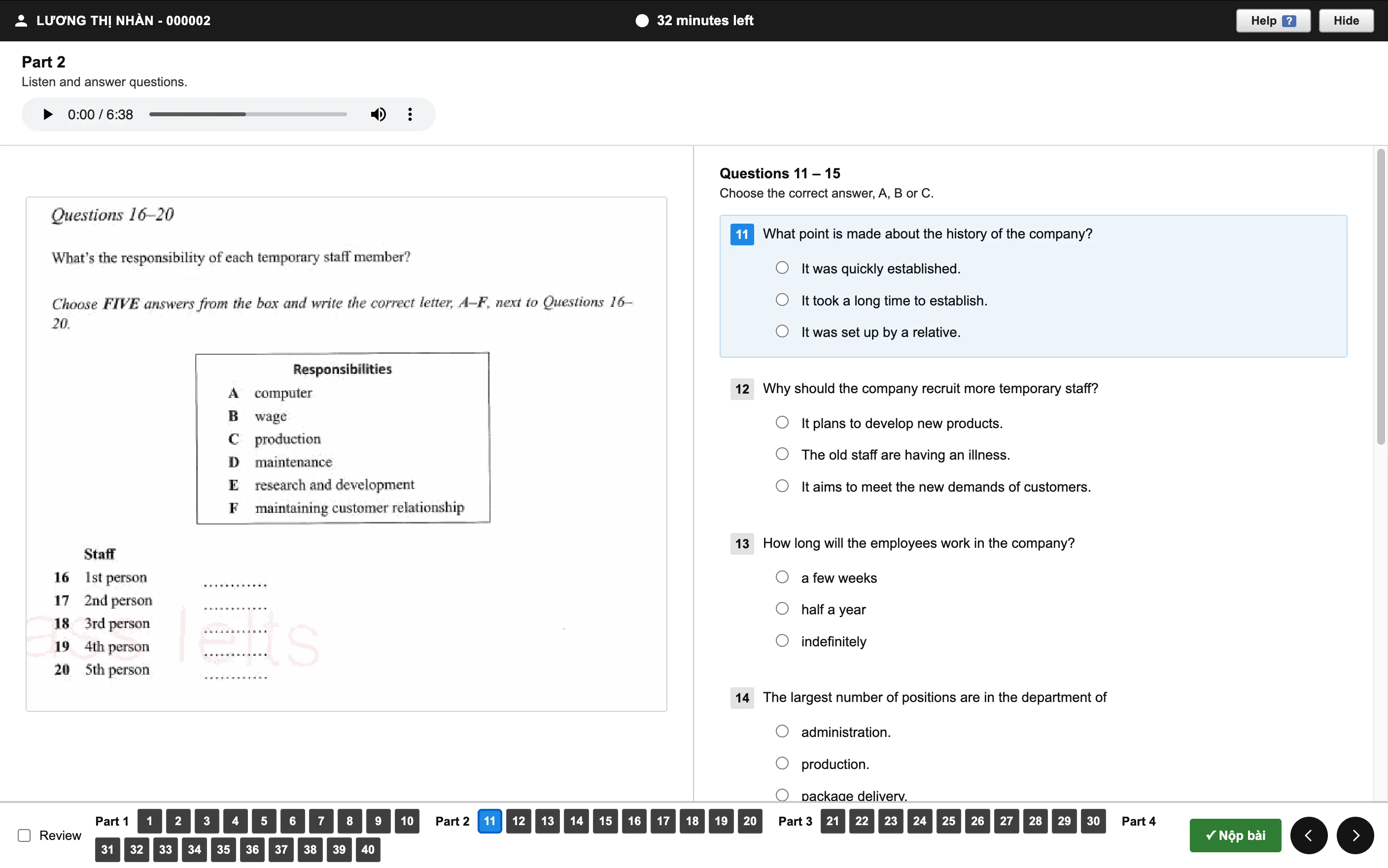Image resolution: width=1388 pixels, height=868 pixels.
Task: Click the highlighted question 11 navigator button
Action: (x=489, y=821)
